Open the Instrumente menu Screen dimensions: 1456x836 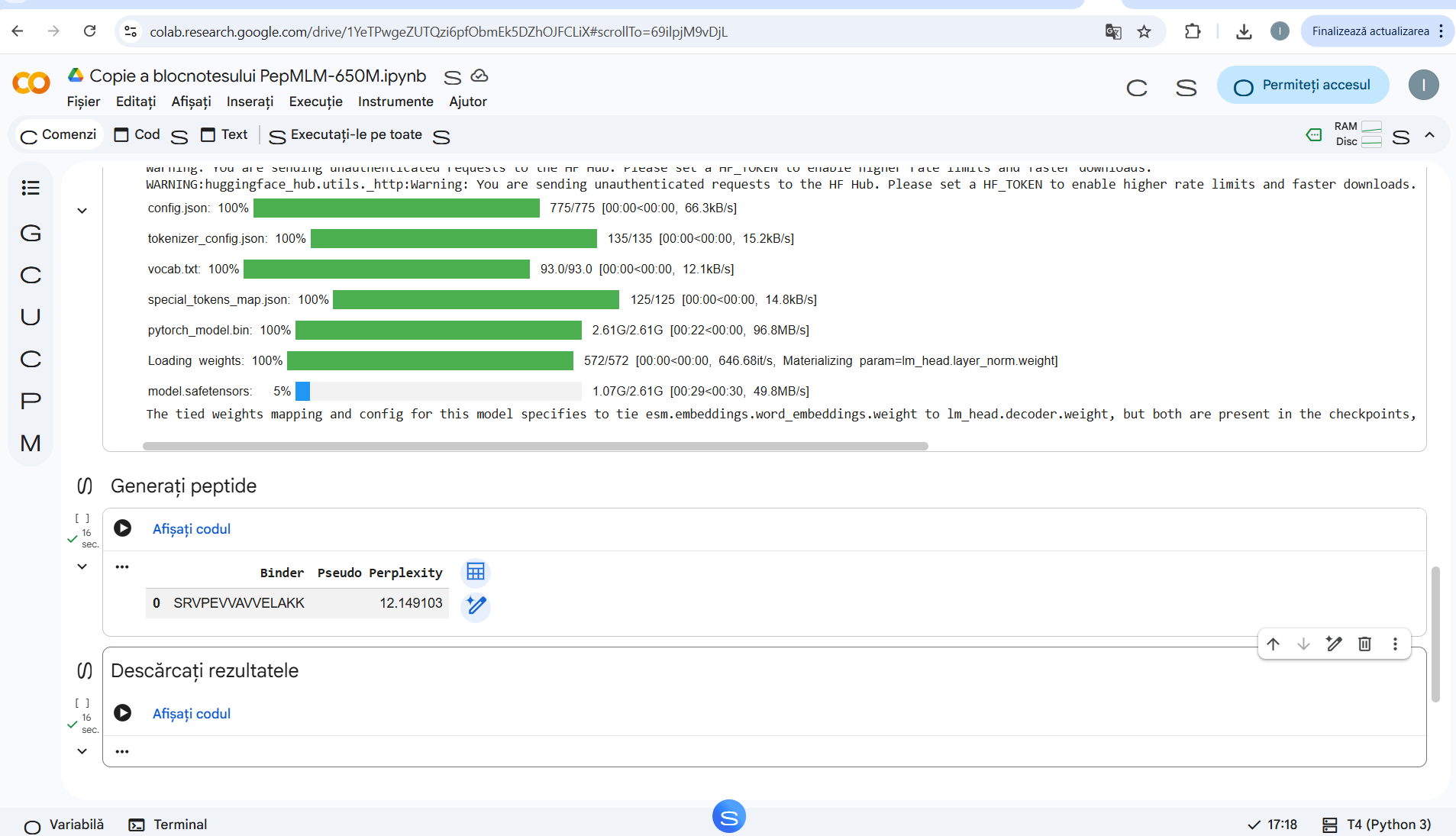tap(395, 102)
